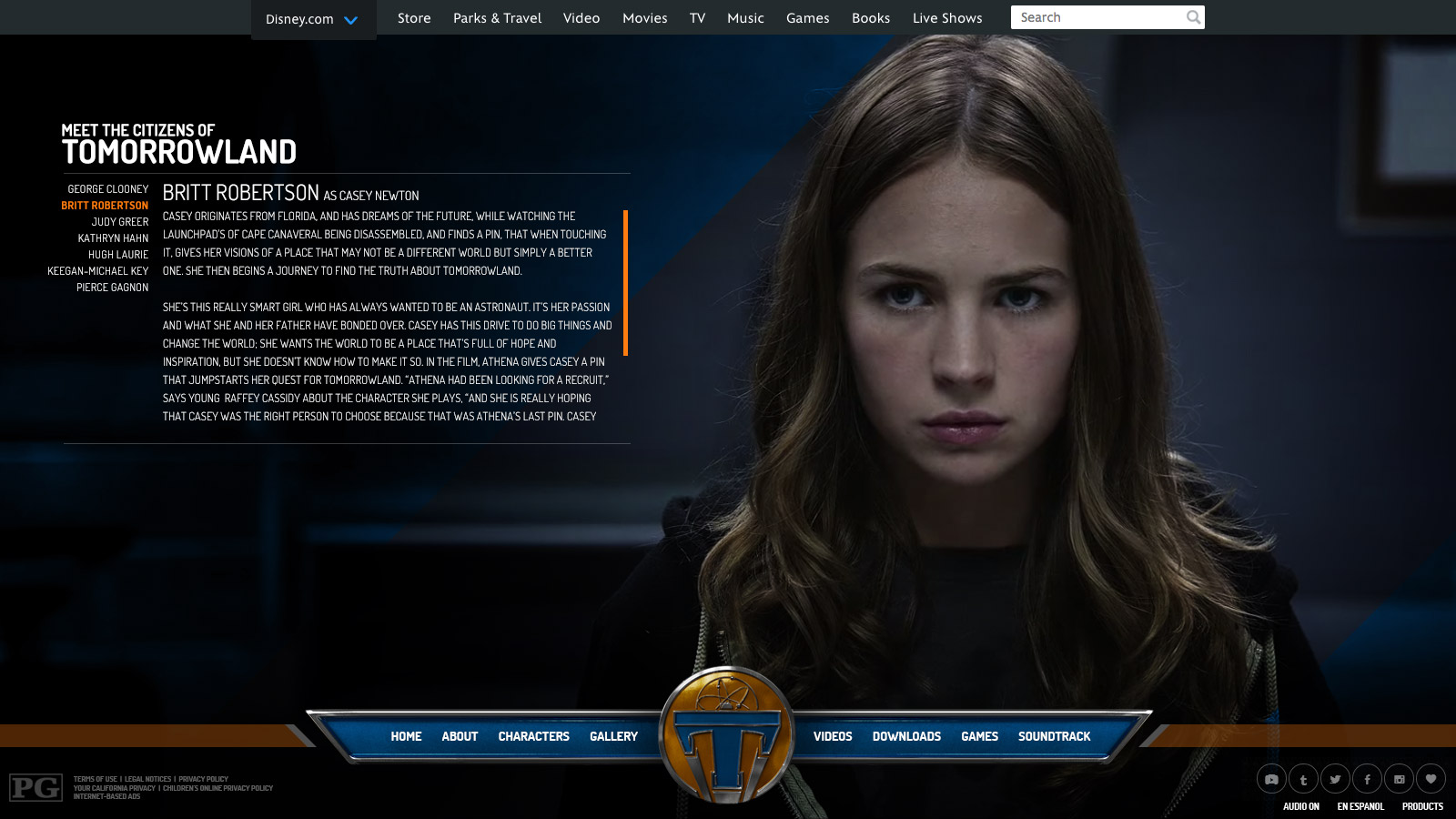Open the Movies menu item

click(645, 18)
